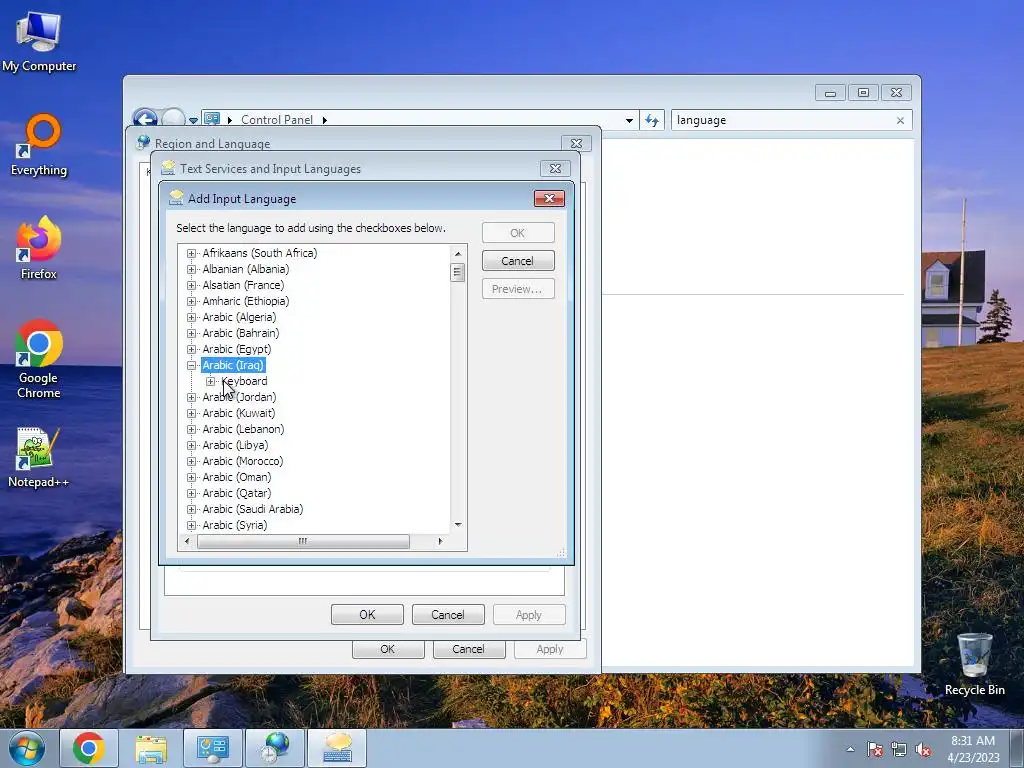This screenshot has width=1024, height=768.
Task: Click the Control Panel breadcrumb
Action: [277, 120]
